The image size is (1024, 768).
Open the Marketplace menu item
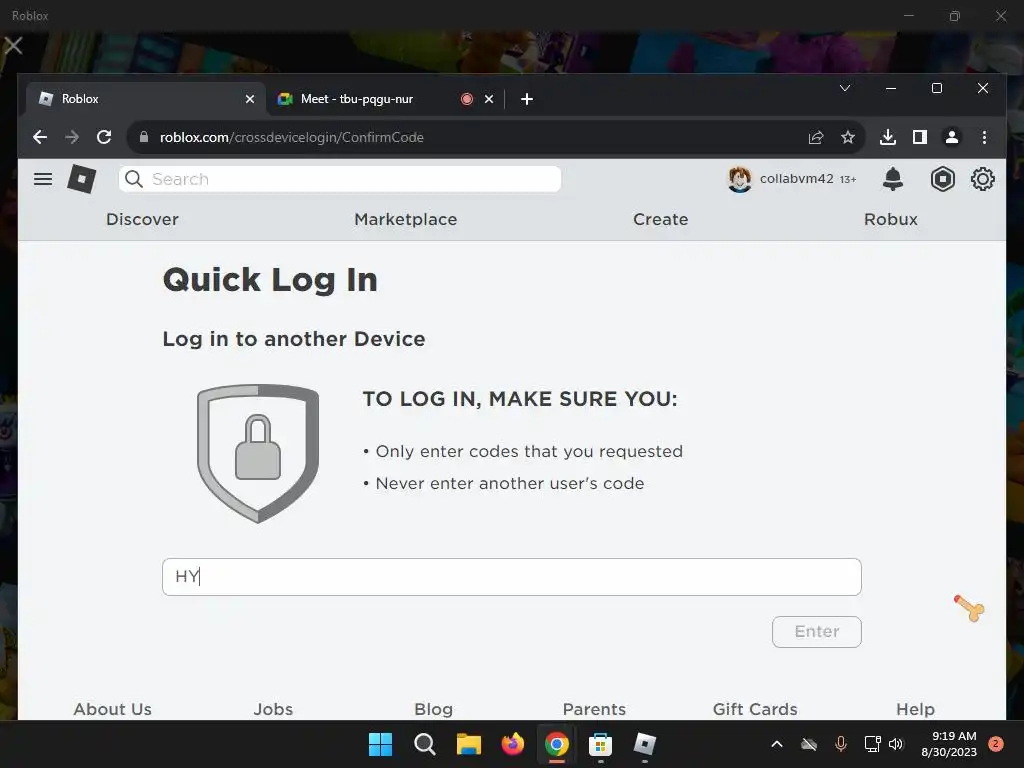point(406,219)
